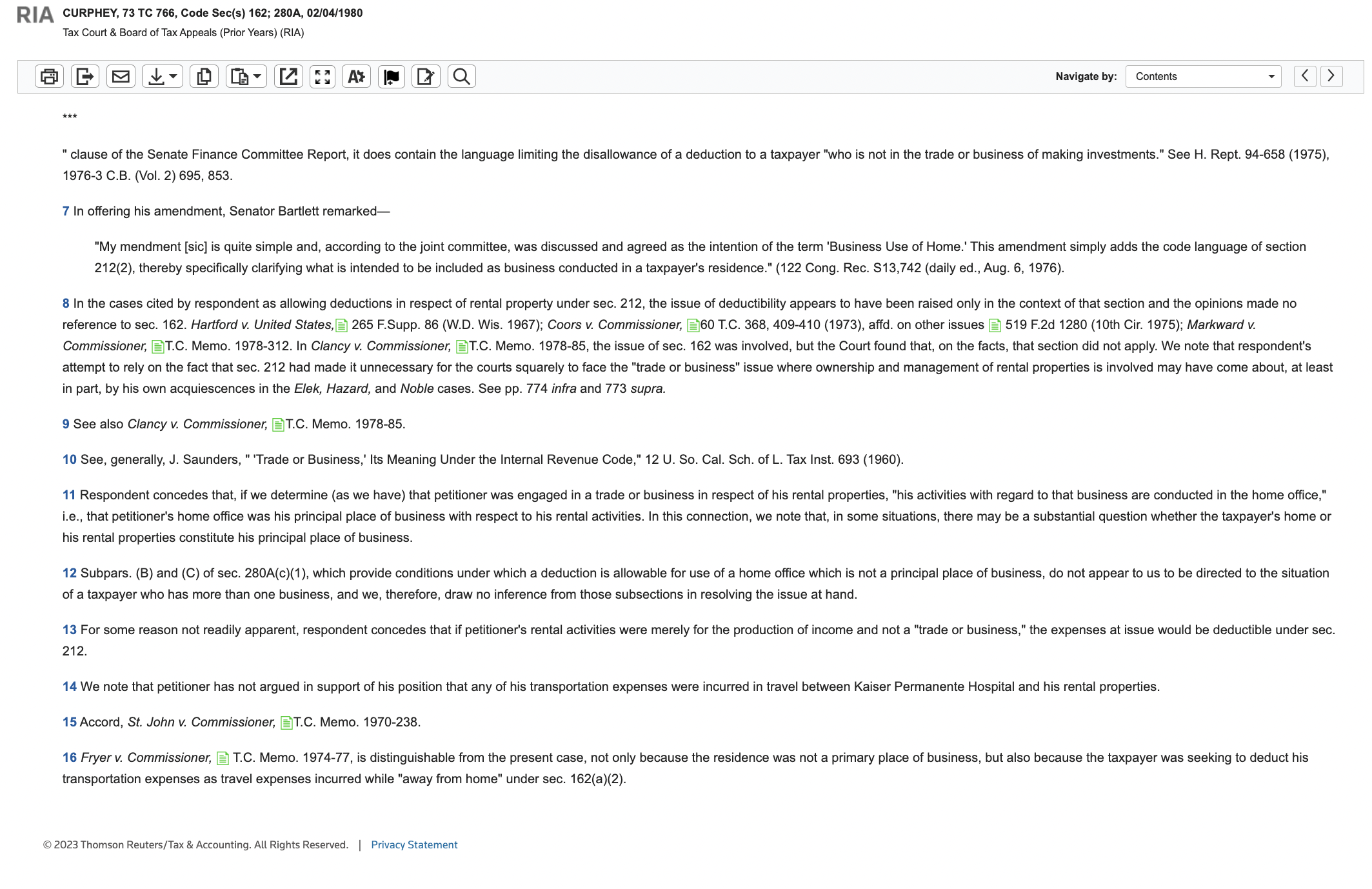Add a flag to this document

(391, 77)
